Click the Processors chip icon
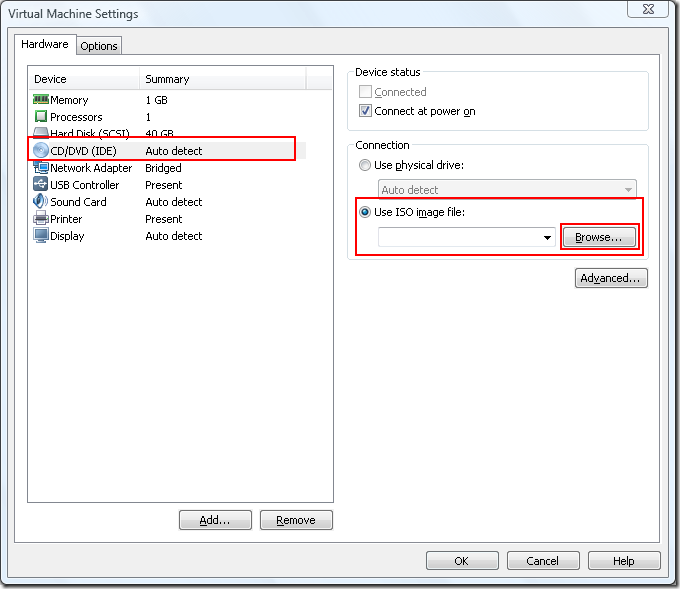Viewport: 680px width, 589px height. point(41,117)
